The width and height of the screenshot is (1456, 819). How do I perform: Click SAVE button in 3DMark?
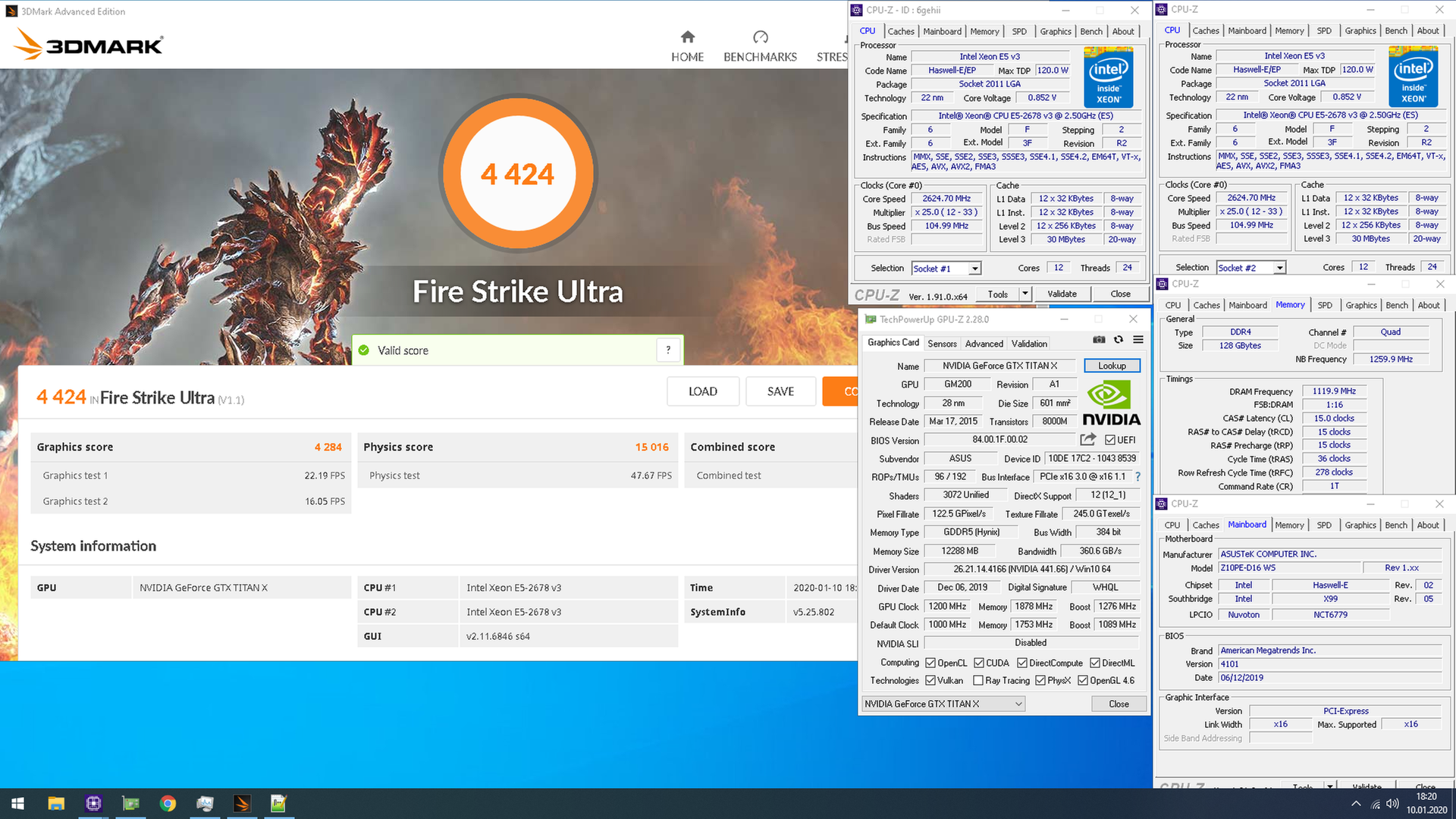click(780, 391)
